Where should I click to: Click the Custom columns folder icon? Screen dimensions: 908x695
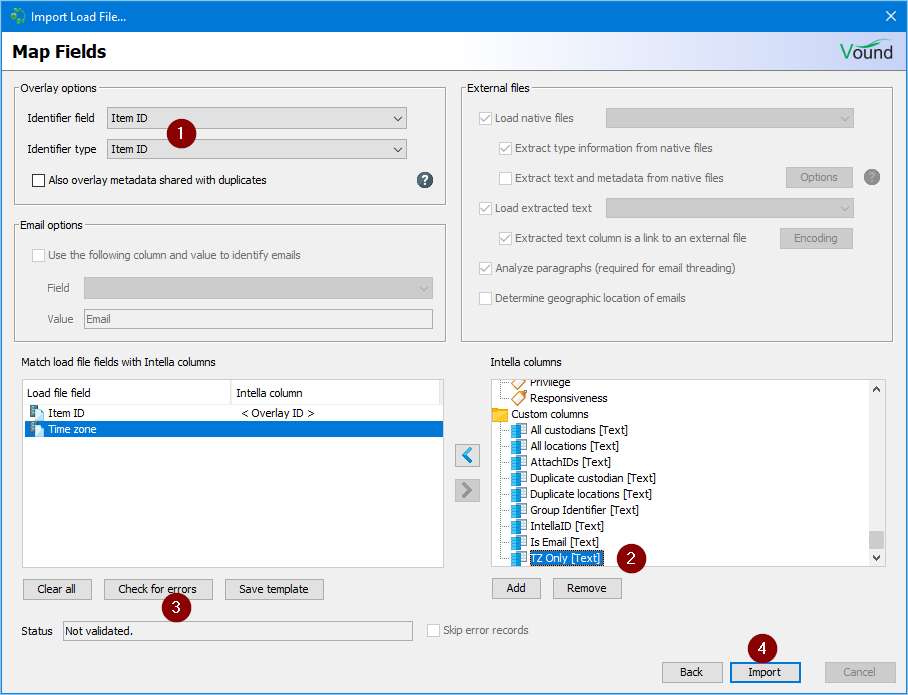click(499, 414)
